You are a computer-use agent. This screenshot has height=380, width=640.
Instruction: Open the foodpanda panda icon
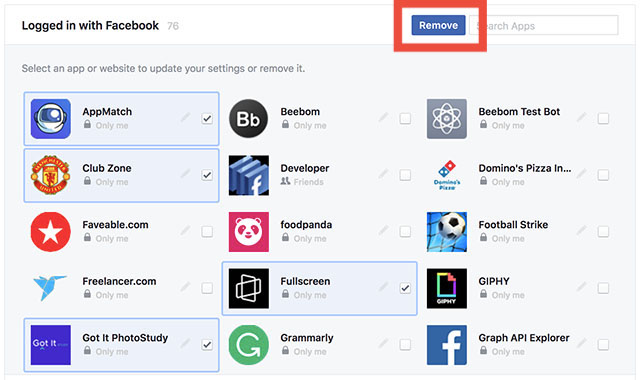(249, 231)
